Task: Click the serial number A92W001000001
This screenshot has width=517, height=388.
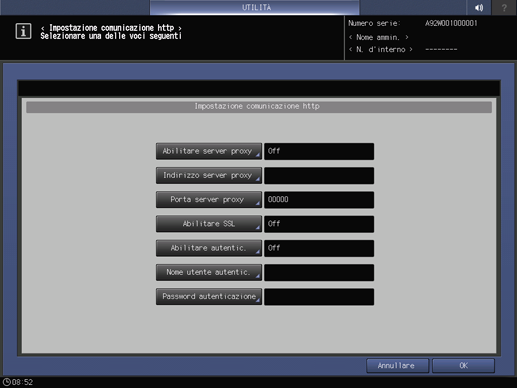Action: pos(451,23)
